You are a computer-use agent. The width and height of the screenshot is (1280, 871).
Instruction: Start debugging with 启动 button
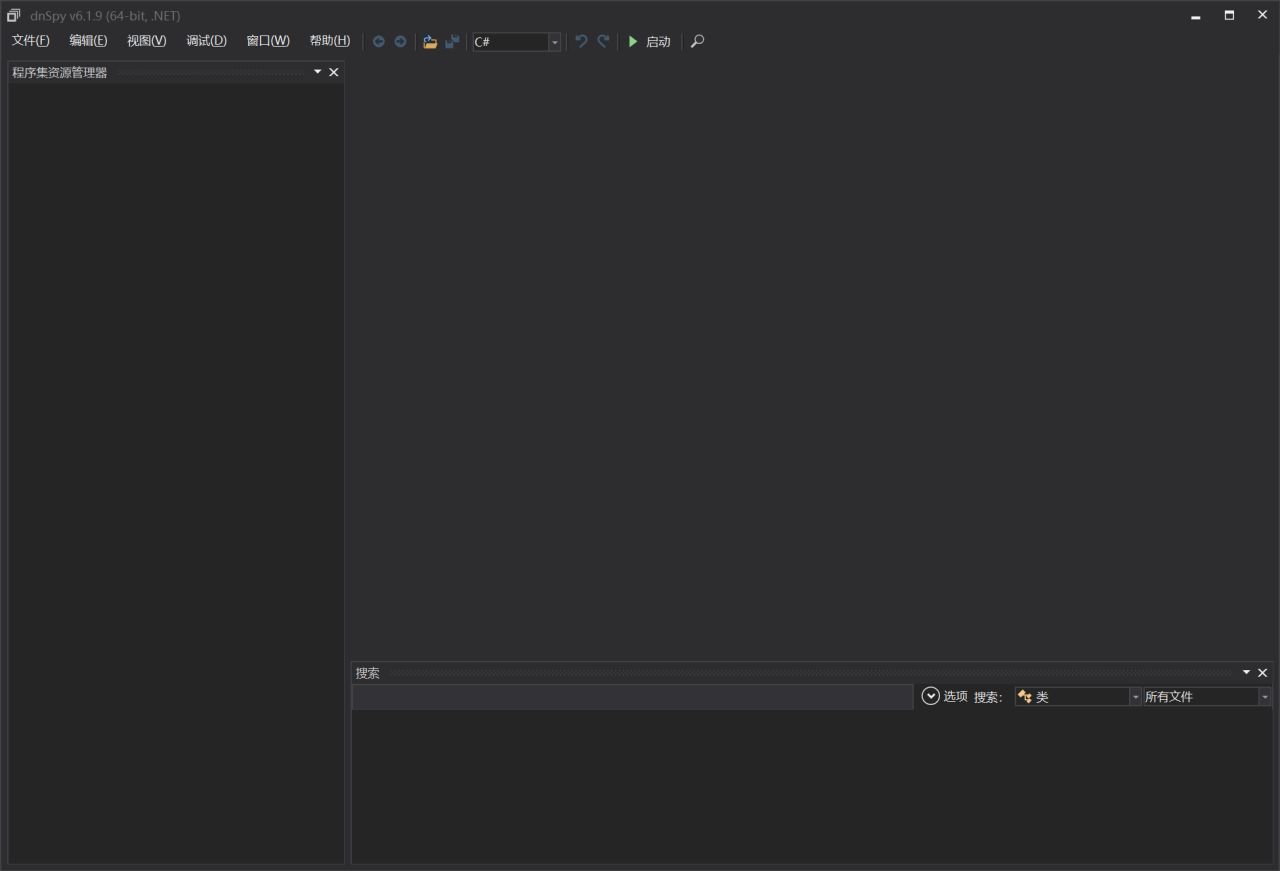tap(649, 42)
